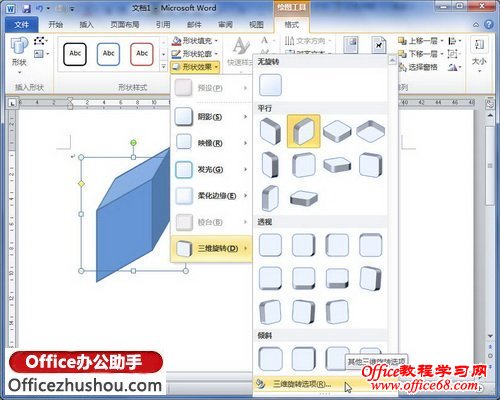Switch to the 邮件 Mailings tab

tap(194, 25)
